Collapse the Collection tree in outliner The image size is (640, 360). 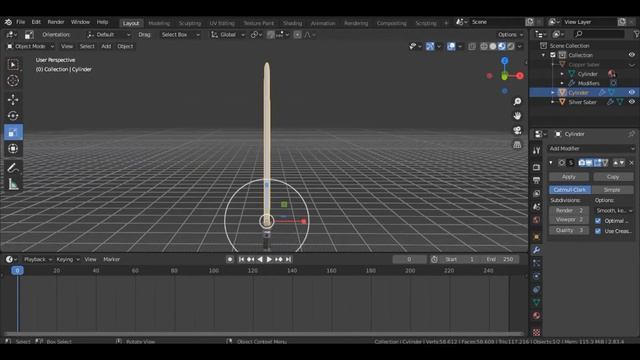tap(543, 55)
